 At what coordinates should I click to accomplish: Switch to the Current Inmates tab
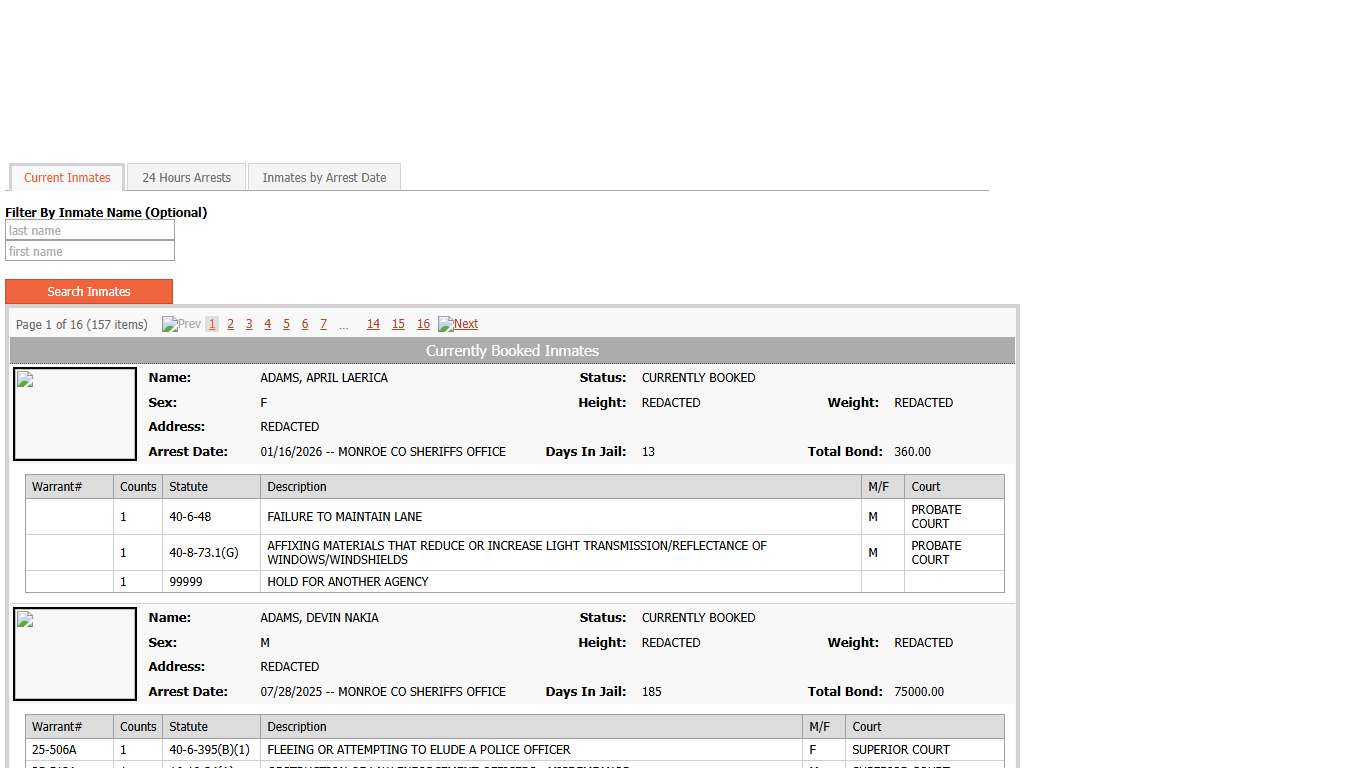coord(67,178)
